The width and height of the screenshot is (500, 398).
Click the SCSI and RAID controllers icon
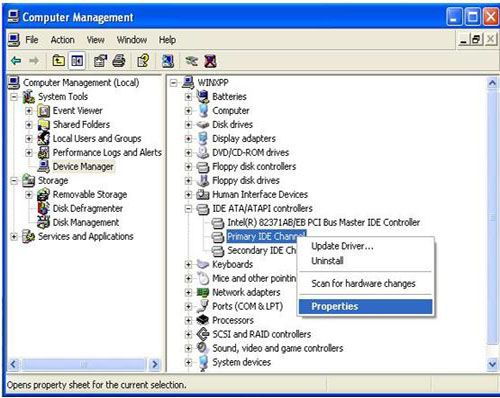[203, 334]
